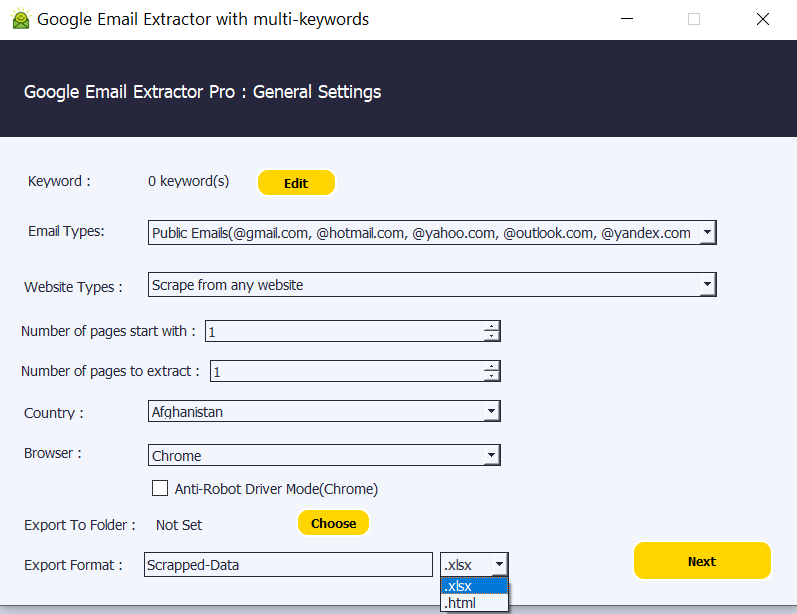Image resolution: width=797 pixels, height=614 pixels.
Task: Click the Scrapped-Data file name field
Action: (x=288, y=565)
